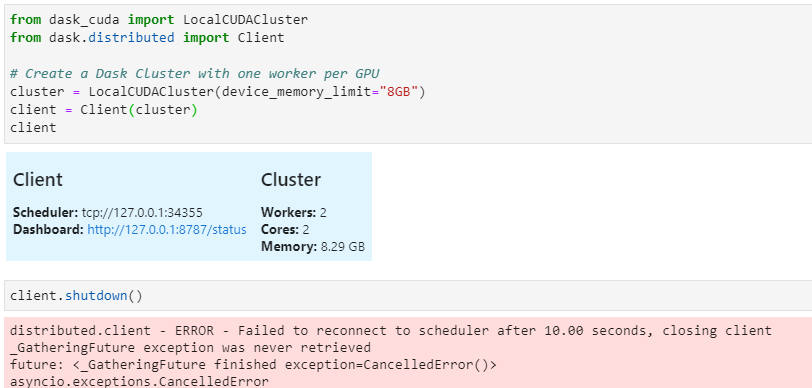This screenshot has height=388, width=812.
Task: Click the client.shutdown() code cell
Action: tap(408, 296)
